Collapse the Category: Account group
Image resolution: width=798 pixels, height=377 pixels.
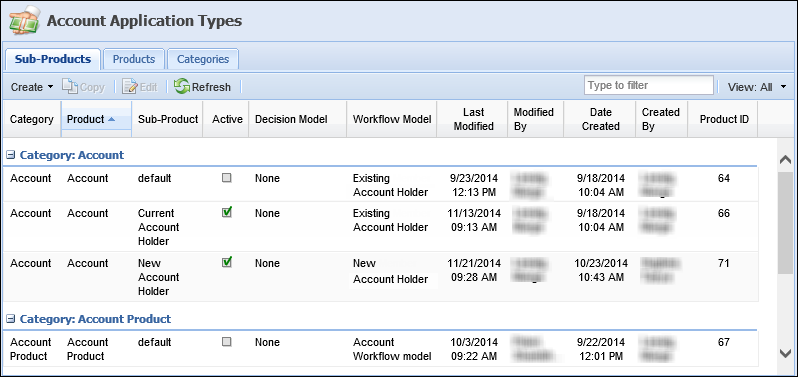10,155
